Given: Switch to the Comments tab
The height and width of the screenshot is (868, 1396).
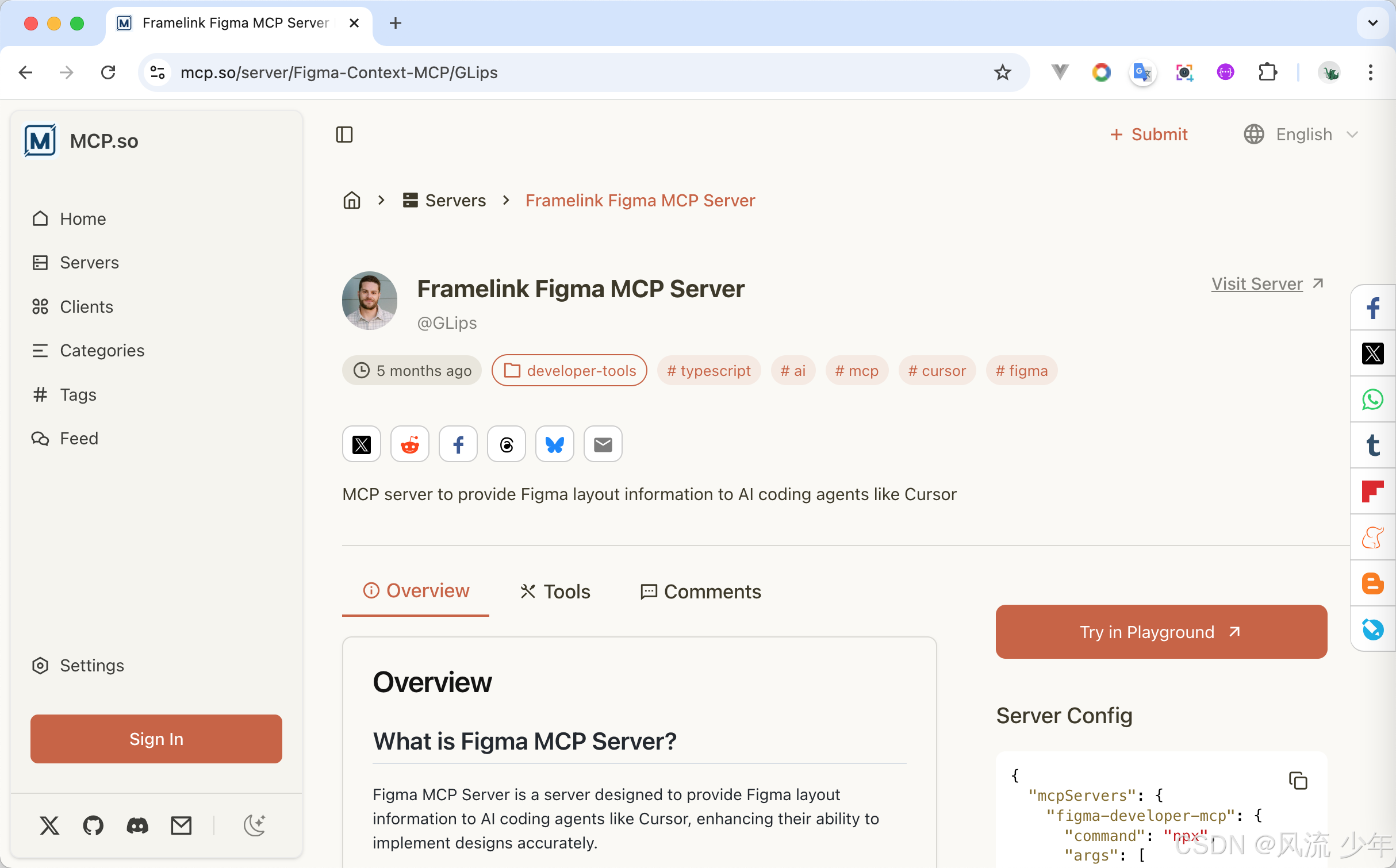Looking at the screenshot, I should click(700, 592).
